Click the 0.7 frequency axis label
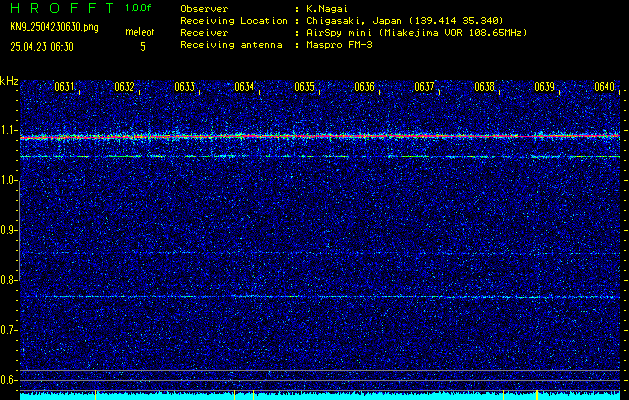629x400 pixels. [x=7, y=330]
